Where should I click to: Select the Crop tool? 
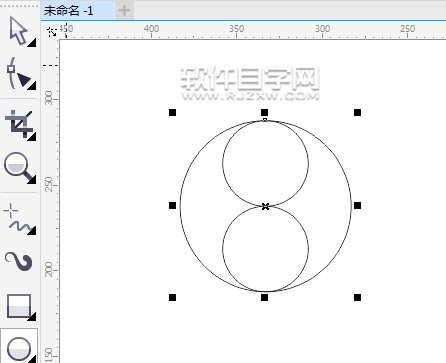pos(18,124)
